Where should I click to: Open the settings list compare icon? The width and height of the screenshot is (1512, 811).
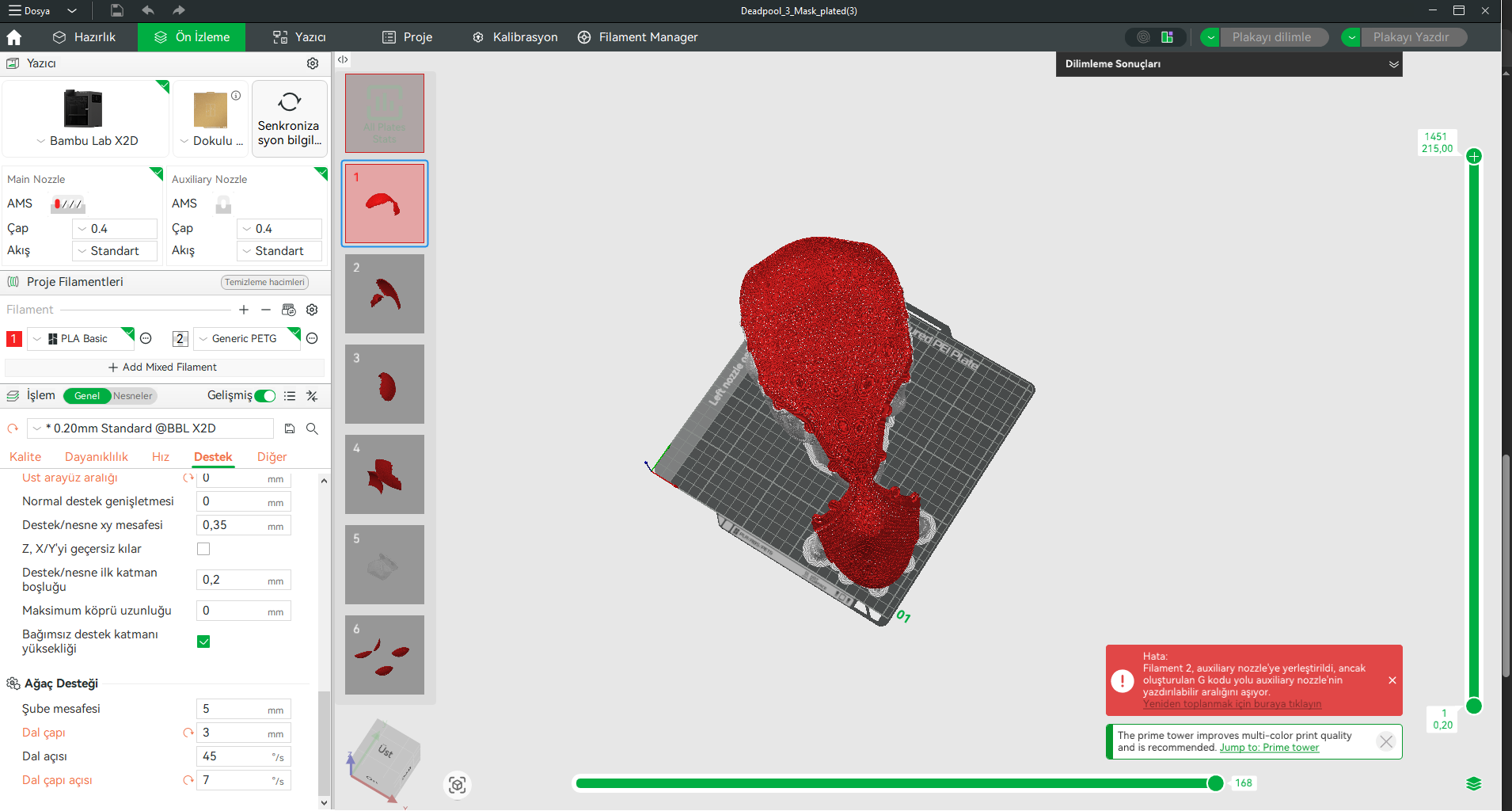290,396
